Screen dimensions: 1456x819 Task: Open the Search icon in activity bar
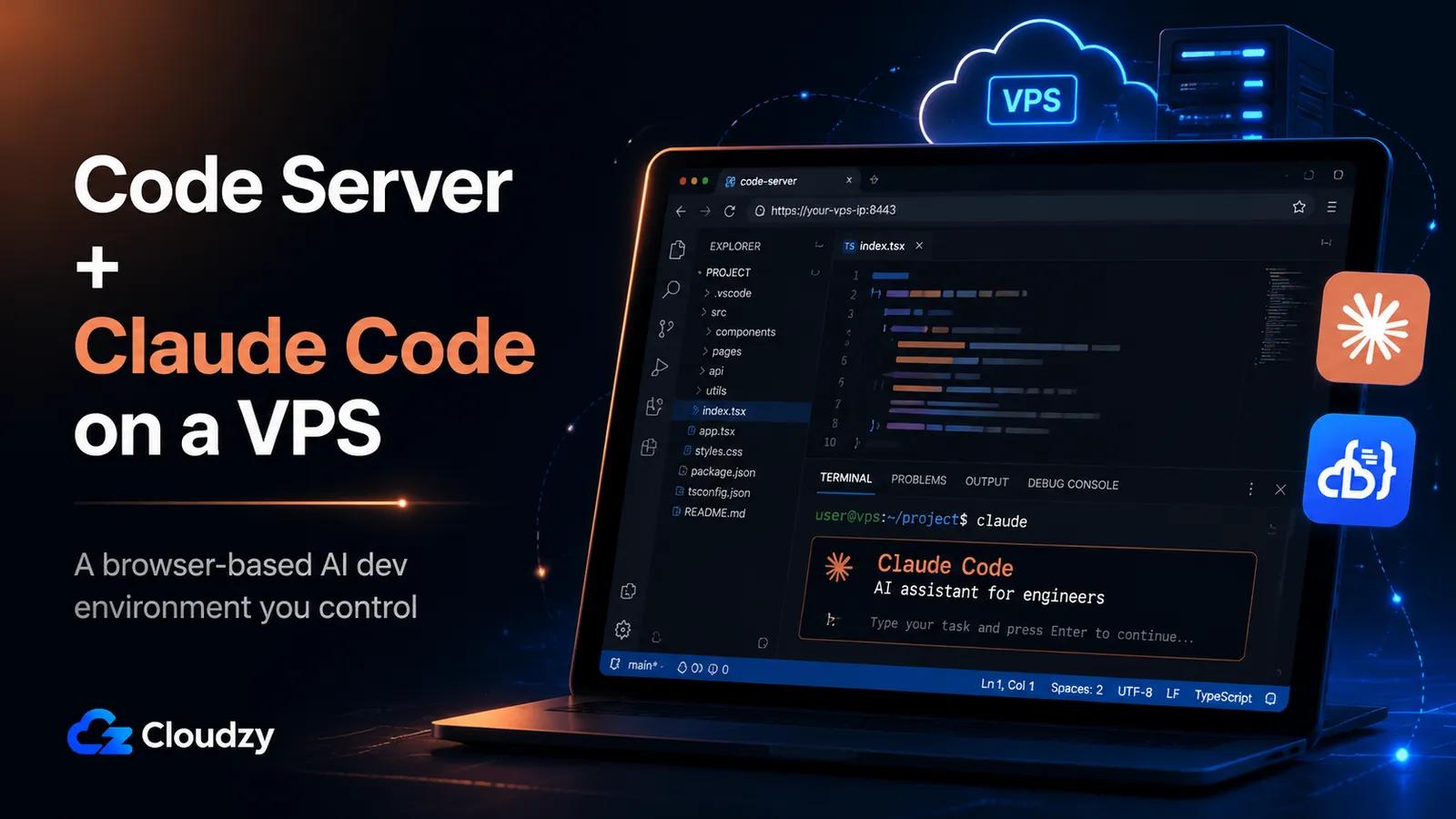(671, 289)
